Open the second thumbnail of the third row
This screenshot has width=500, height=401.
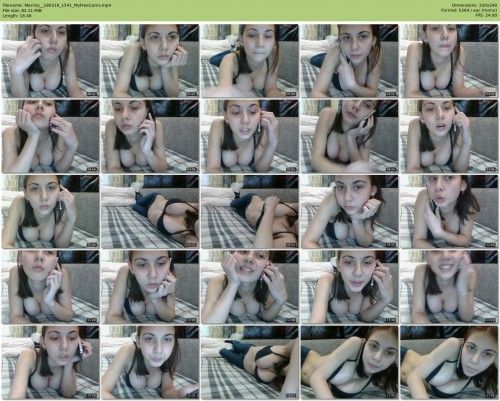(x=150, y=212)
